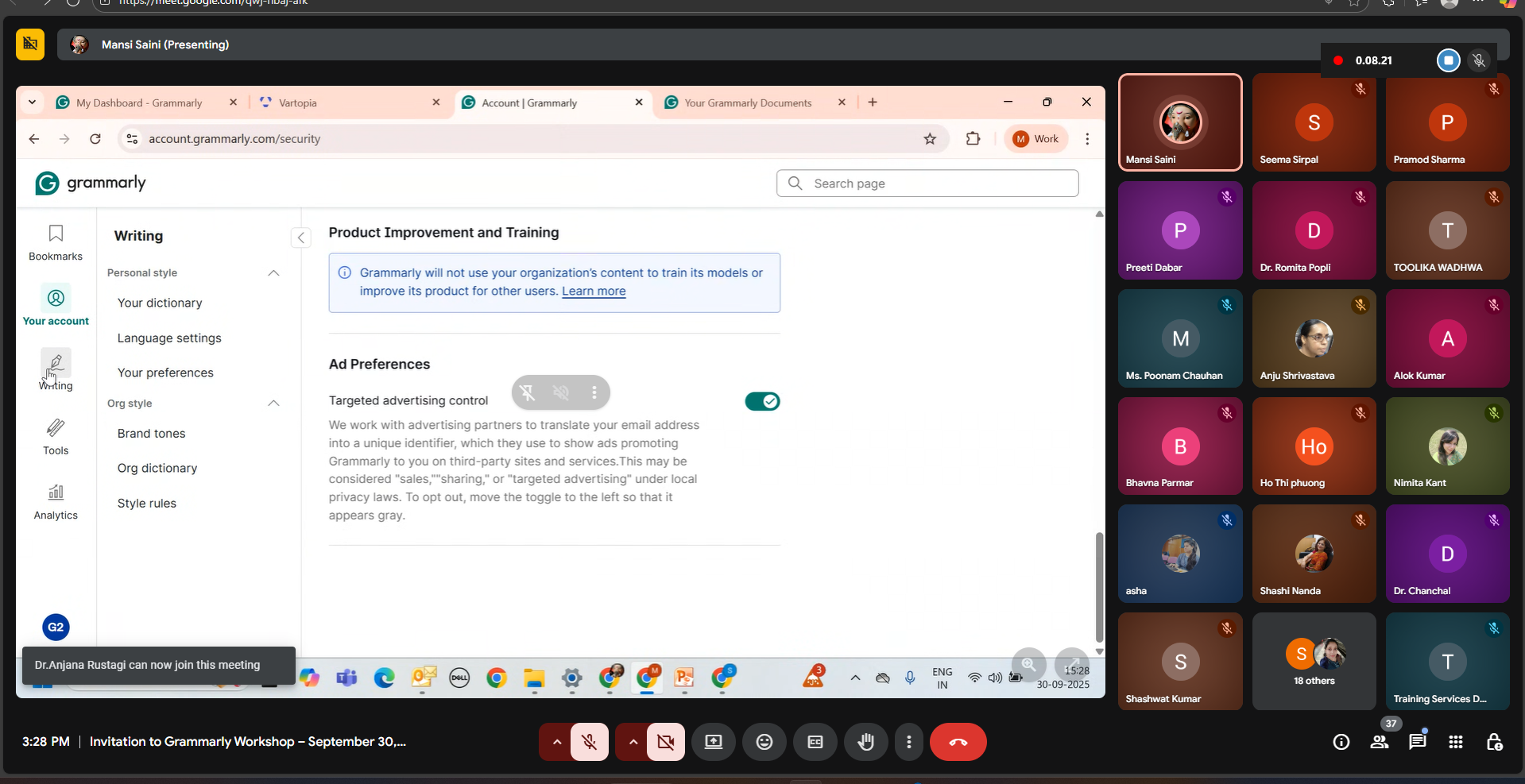
Task: Collapse the Org style section
Action: point(273,404)
